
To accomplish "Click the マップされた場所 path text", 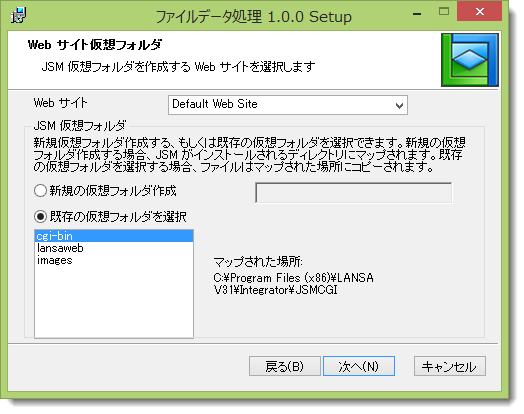I will tap(293, 284).
